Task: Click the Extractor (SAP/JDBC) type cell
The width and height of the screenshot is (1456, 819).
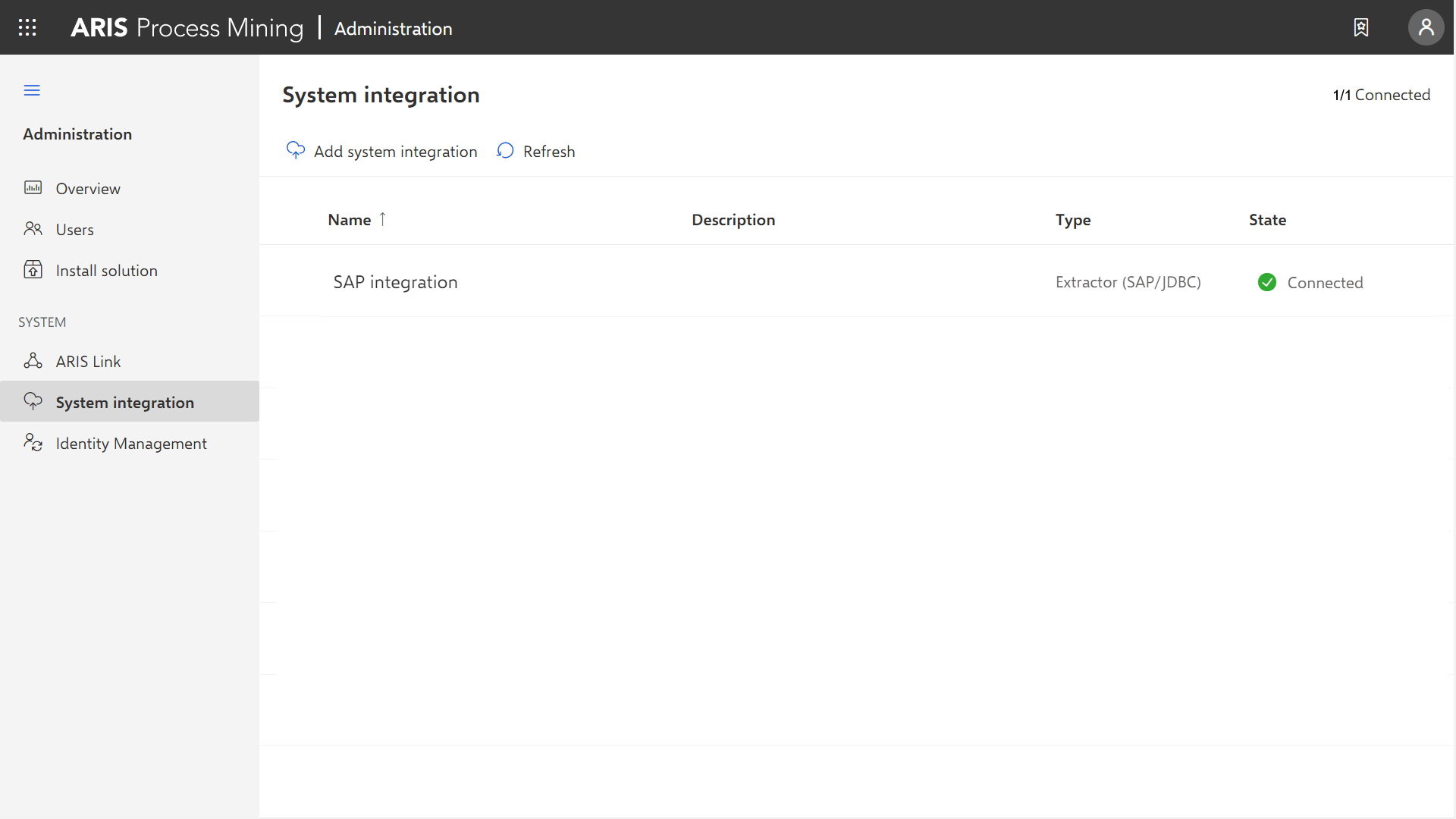Action: pos(1128,282)
